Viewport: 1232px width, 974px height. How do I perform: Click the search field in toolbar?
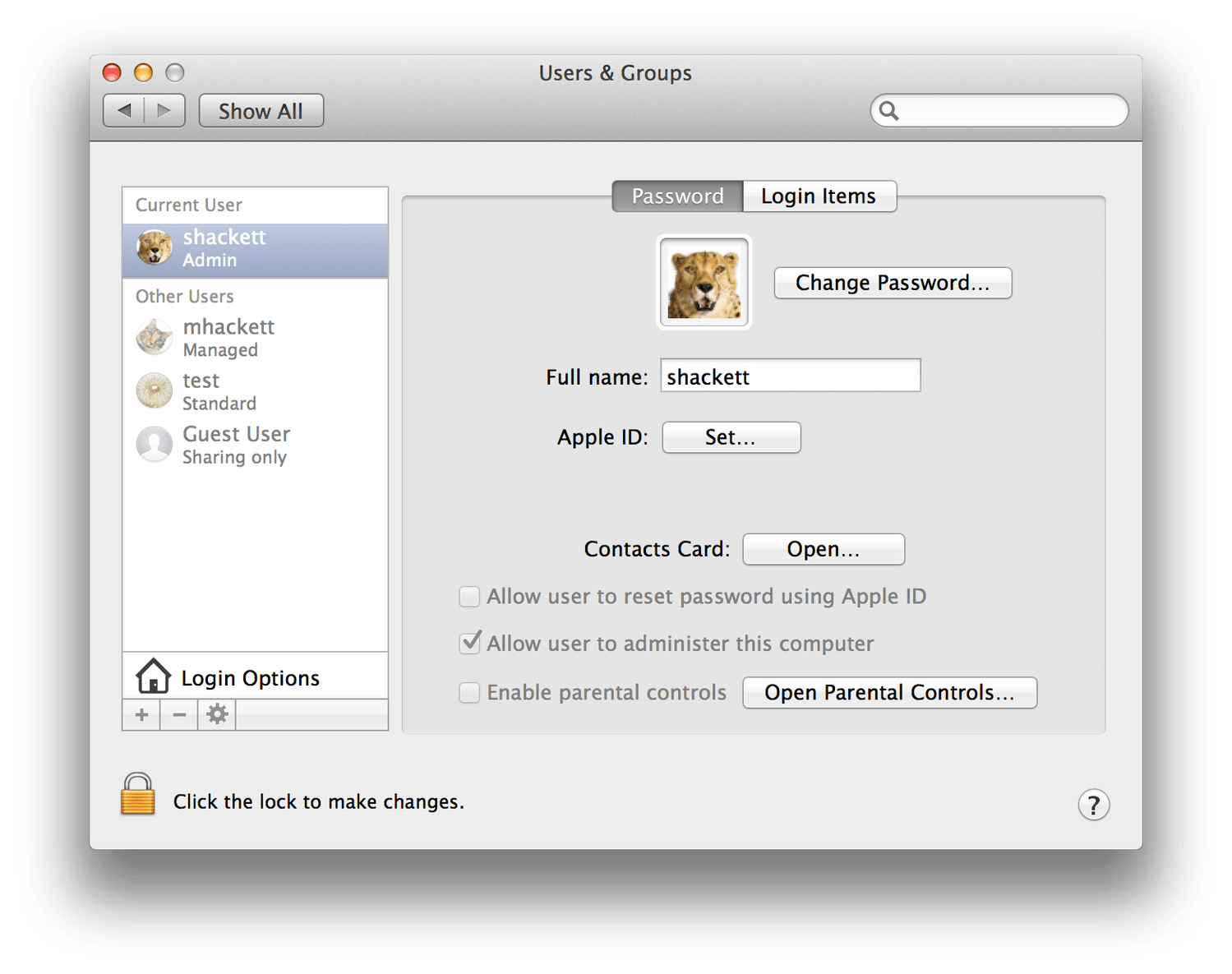point(1007,110)
